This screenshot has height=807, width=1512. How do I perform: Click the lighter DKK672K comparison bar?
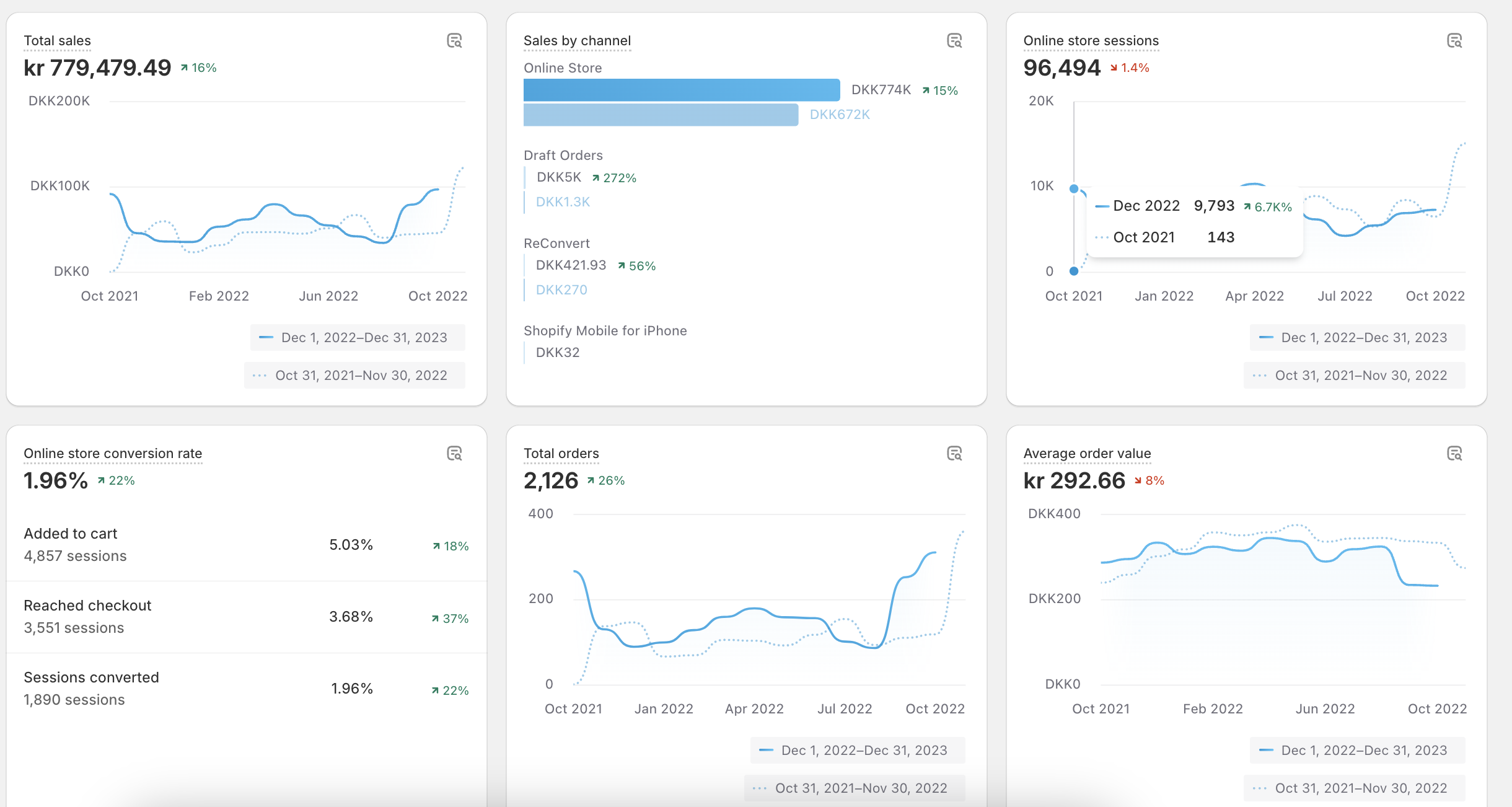(661, 115)
